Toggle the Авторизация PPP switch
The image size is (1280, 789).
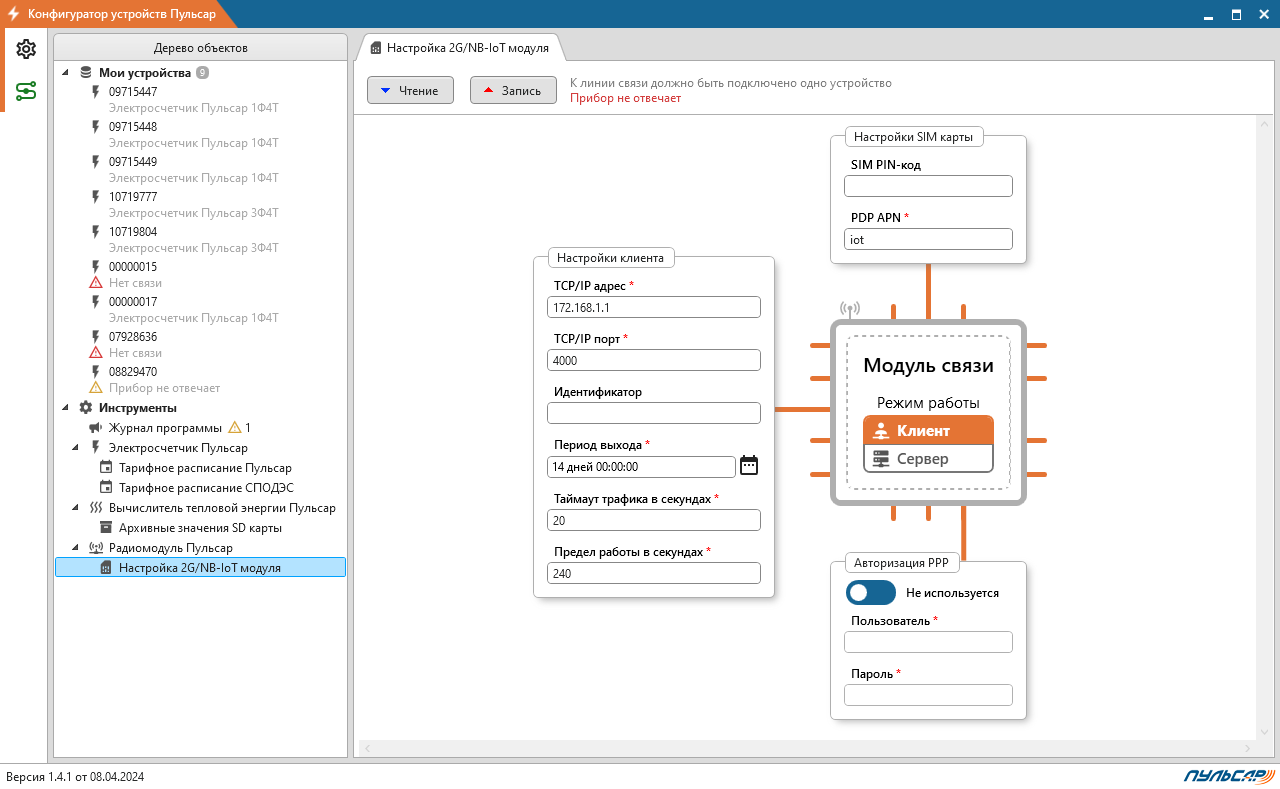[x=871, y=593]
